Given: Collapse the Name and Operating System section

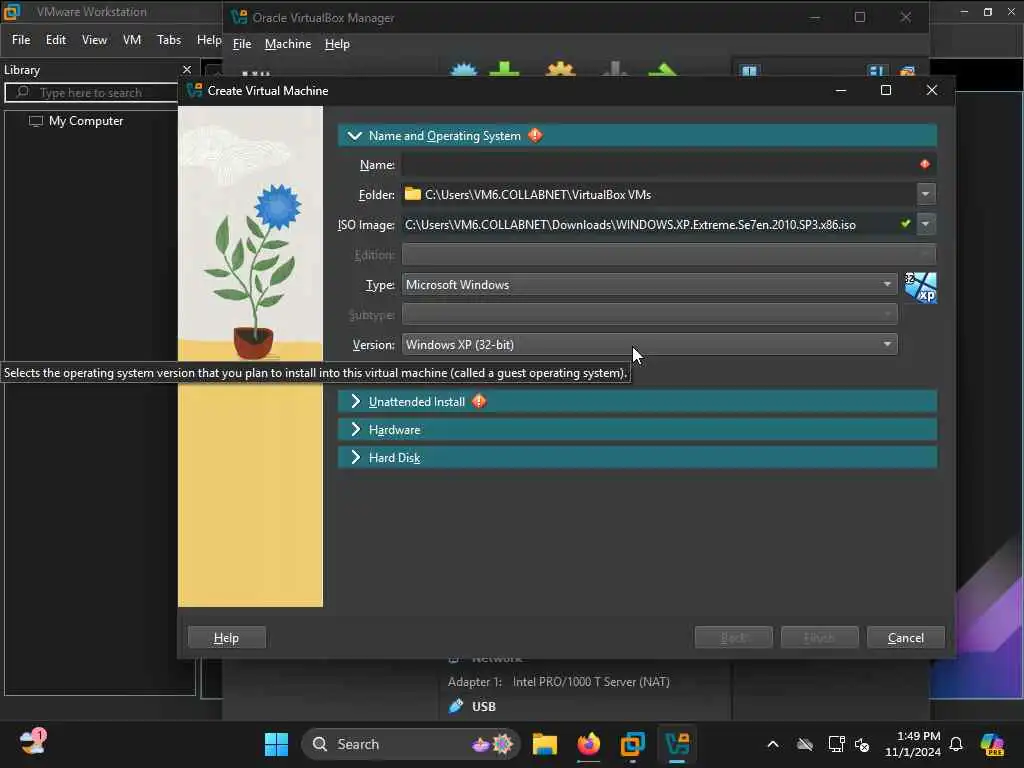Looking at the screenshot, I should pyautogui.click(x=355, y=136).
